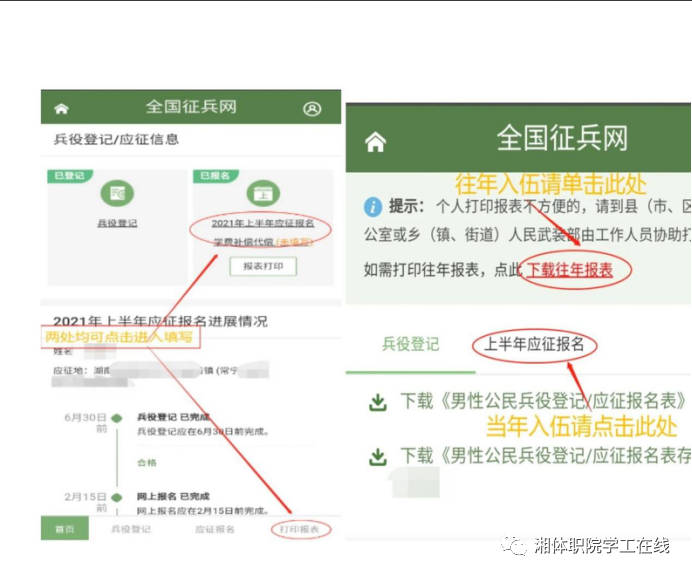The image size is (692, 568).
Task: Click the 下载往年报表 link
Action: 570,270
